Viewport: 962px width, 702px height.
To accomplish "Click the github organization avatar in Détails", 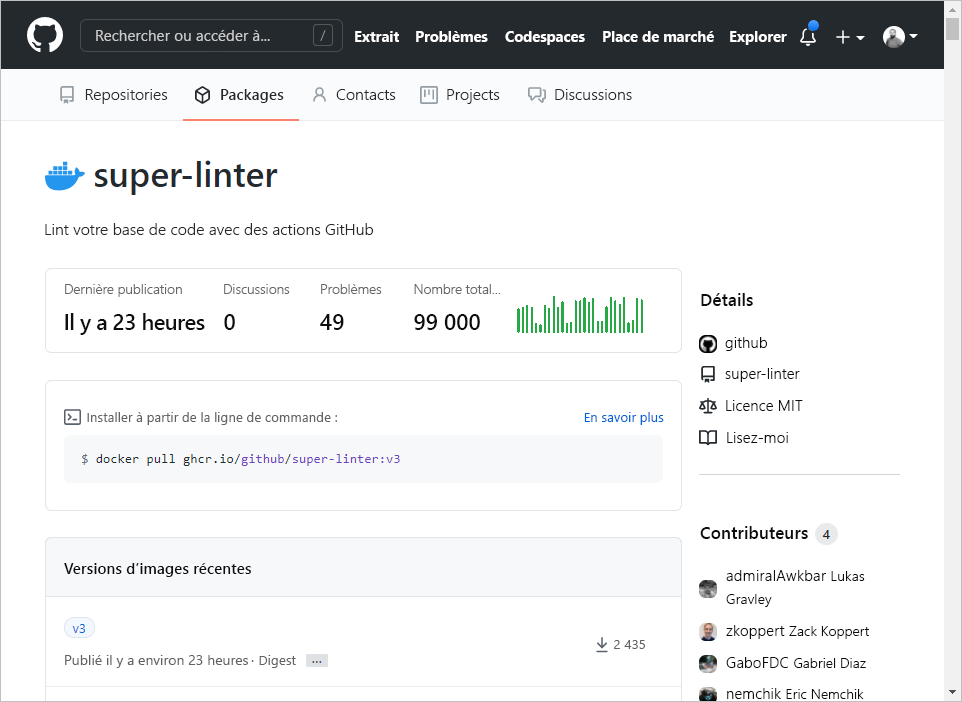I will click(x=708, y=343).
